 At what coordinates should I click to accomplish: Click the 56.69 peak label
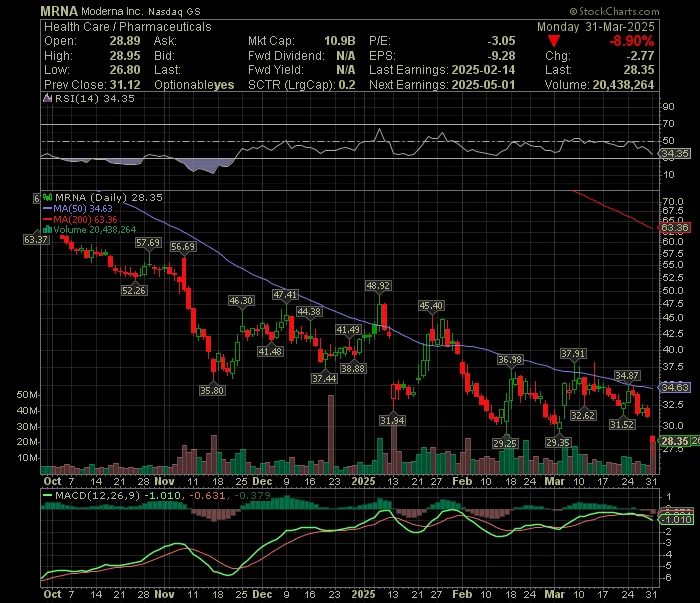pos(183,247)
